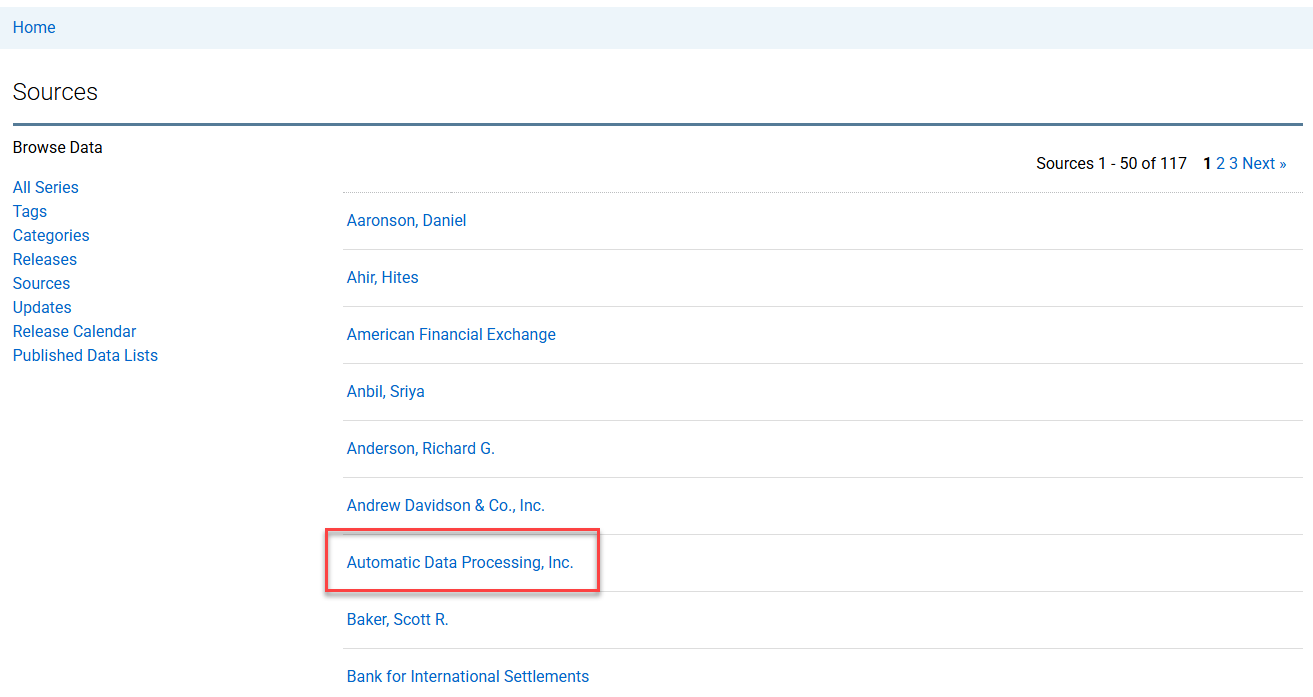Jump to page 3 of sources
Screen dimensions: 1313x697
1234,164
